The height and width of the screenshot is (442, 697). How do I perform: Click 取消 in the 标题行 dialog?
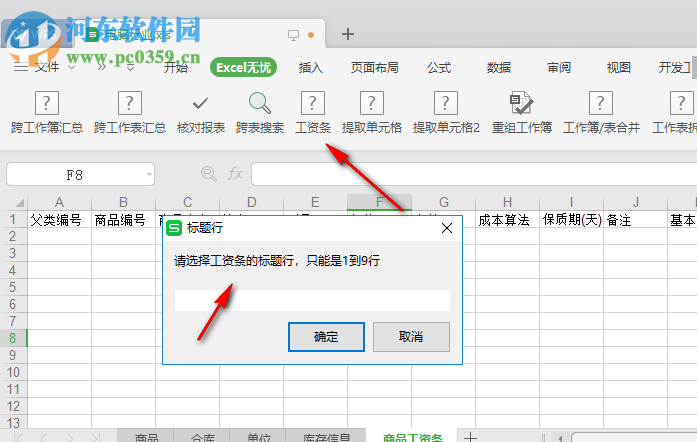pos(411,337)
